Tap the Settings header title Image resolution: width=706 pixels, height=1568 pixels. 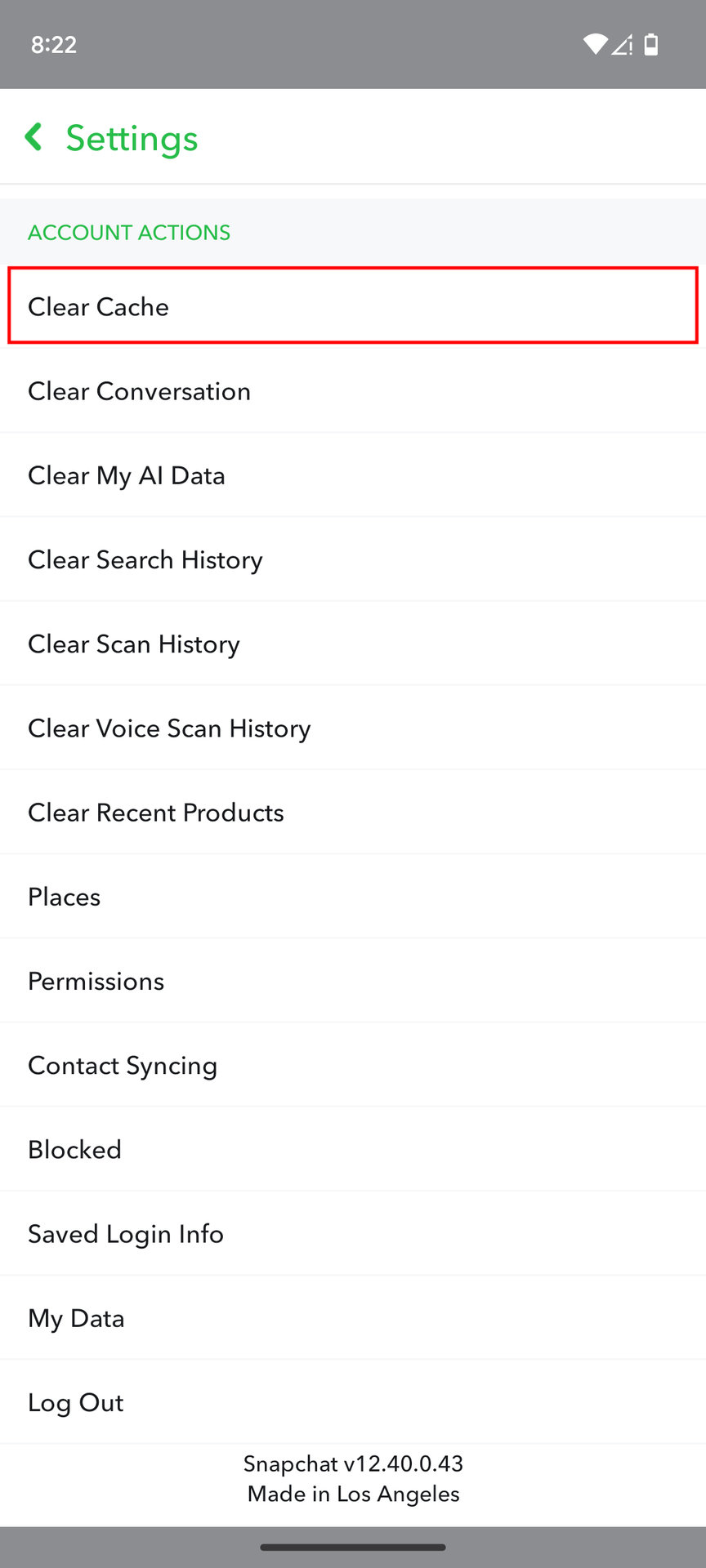[132, 138]
